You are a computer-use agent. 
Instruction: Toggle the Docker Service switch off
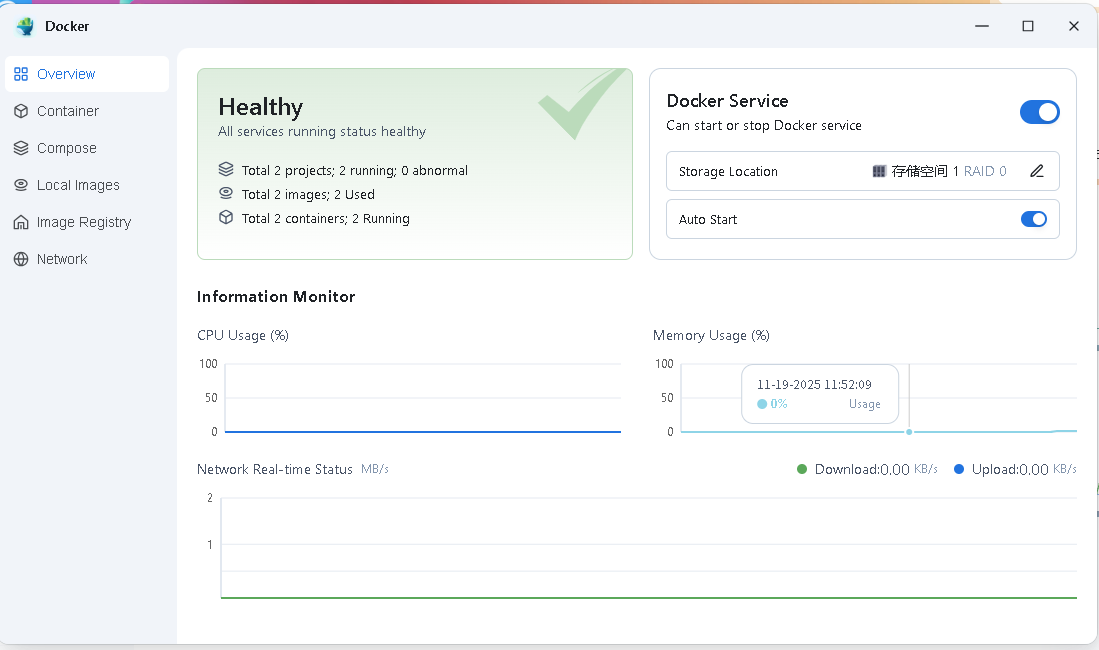1039,112
